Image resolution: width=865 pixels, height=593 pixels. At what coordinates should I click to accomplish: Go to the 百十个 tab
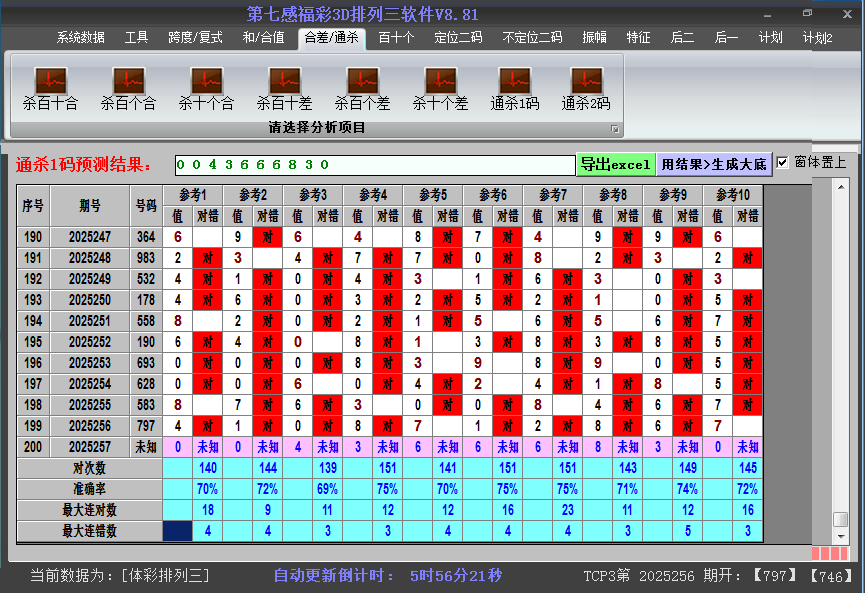[396, 38]
